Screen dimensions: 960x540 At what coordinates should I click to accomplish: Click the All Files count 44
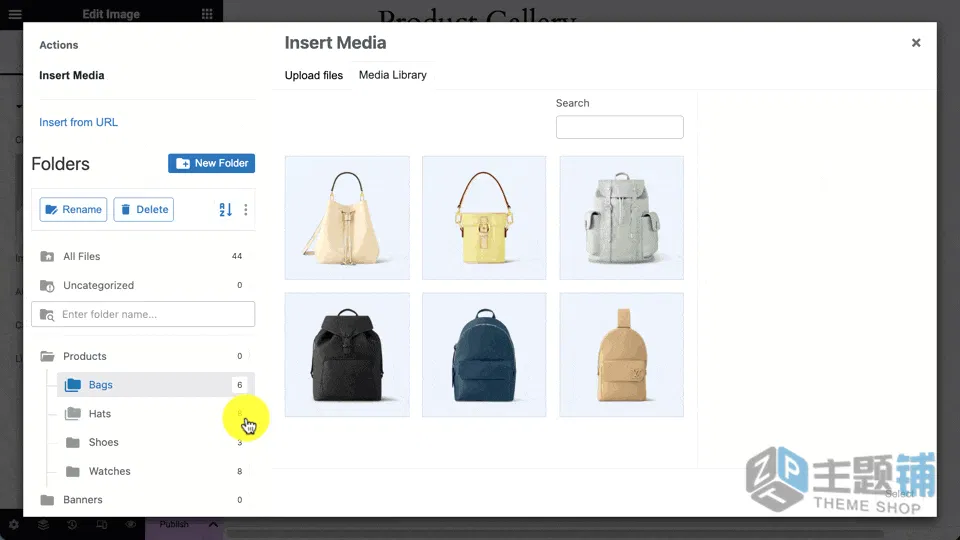tap(237, 257)
